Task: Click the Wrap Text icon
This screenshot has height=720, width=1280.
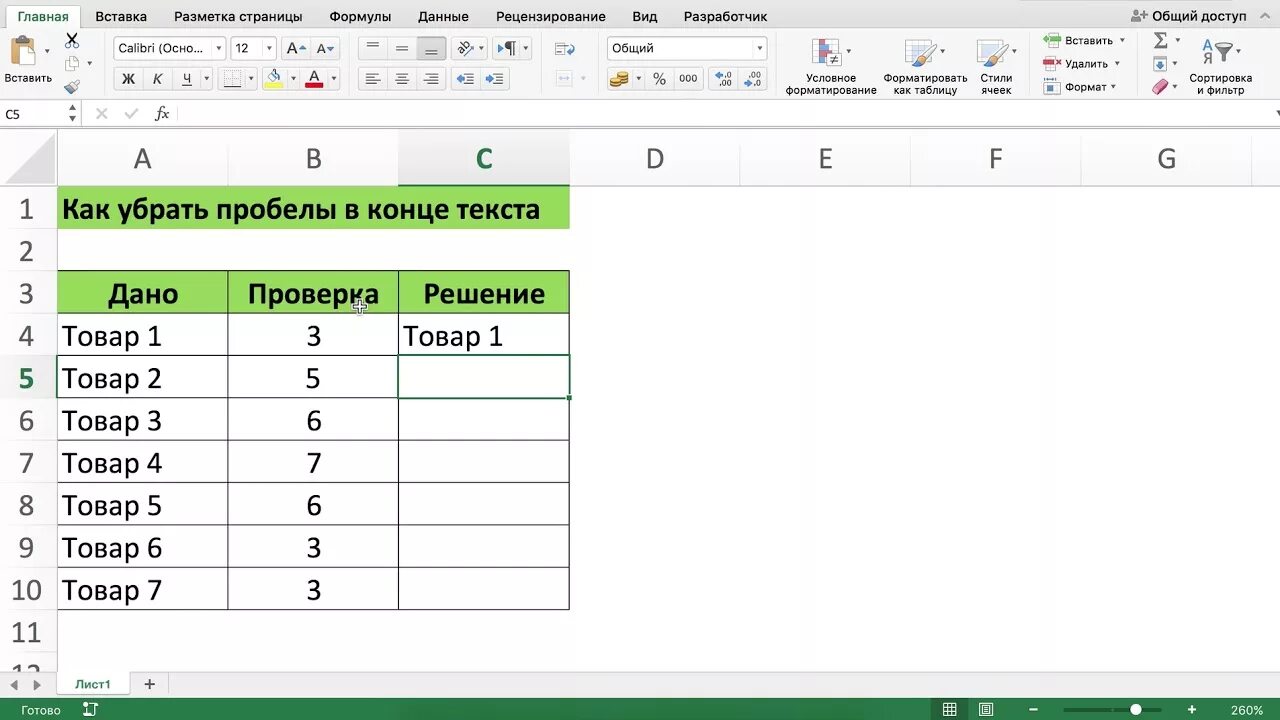Action: pos(564,48)
